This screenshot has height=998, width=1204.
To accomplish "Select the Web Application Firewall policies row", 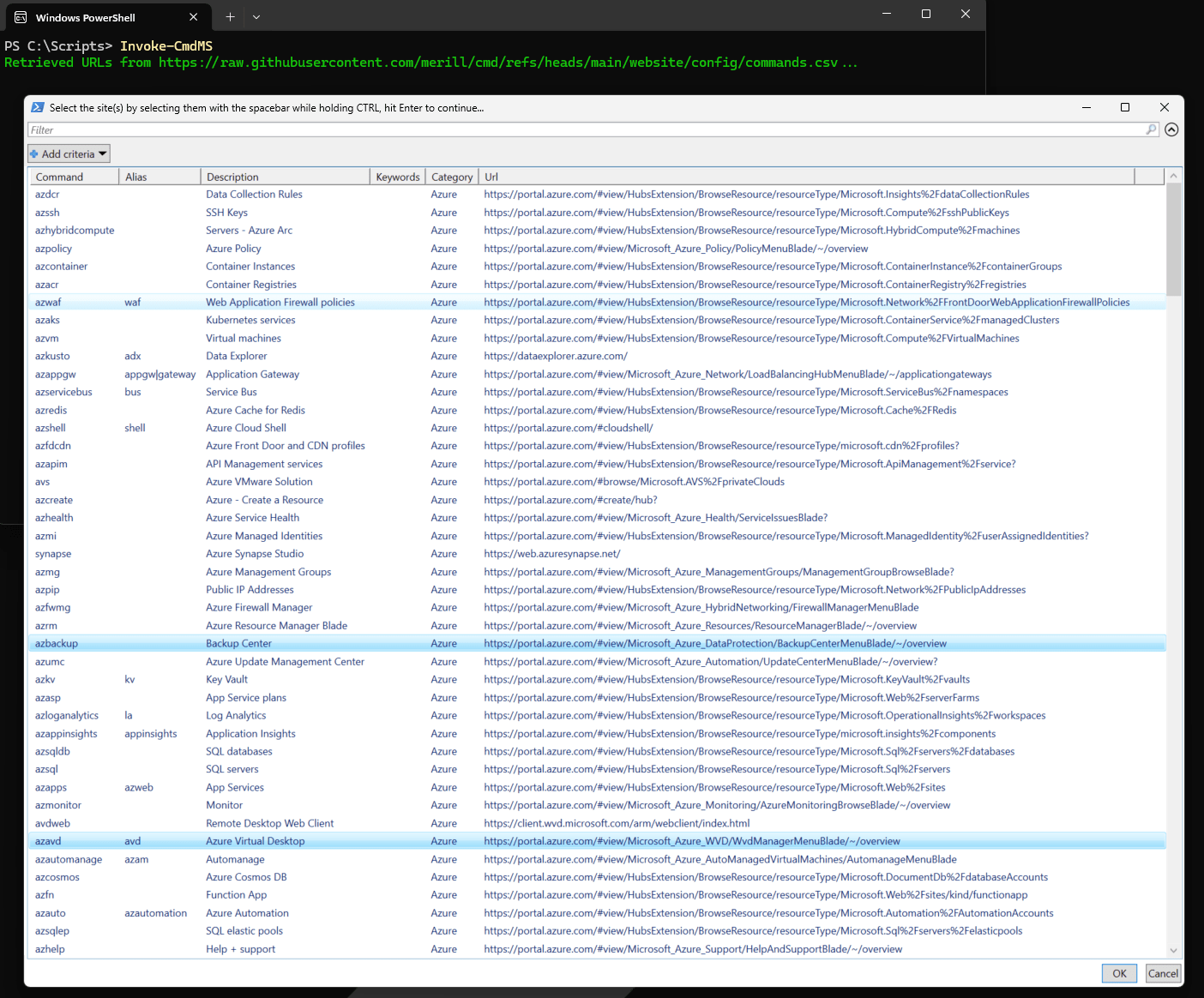I will 597,302.
